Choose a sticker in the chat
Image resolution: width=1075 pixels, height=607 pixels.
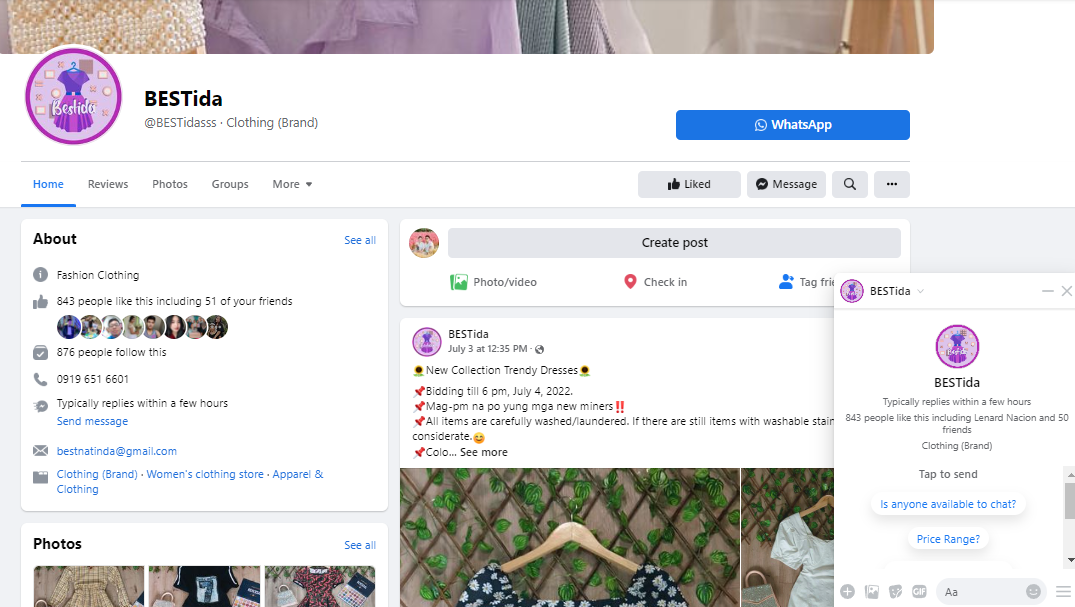[x=895, y=591]
